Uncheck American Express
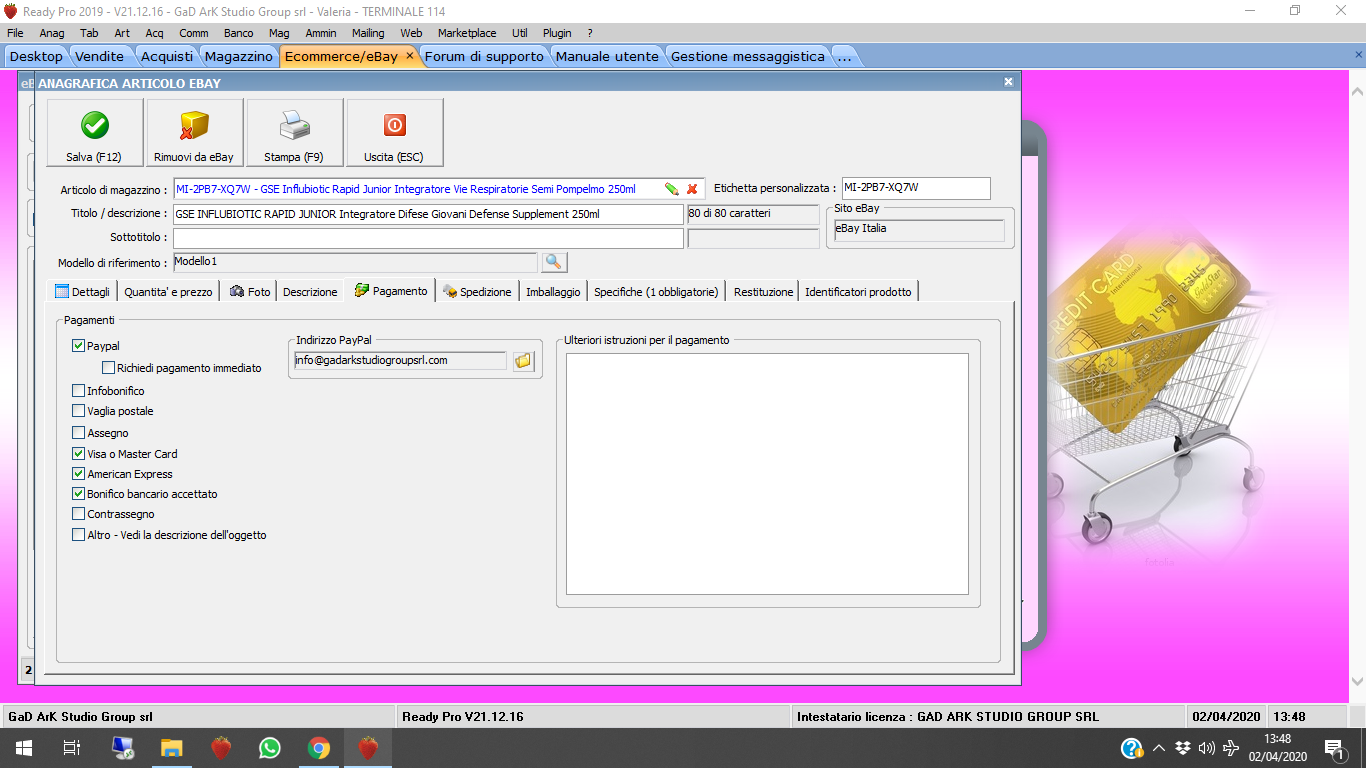The width and height of the screenshot is (1366, 768). coord(79,474)
